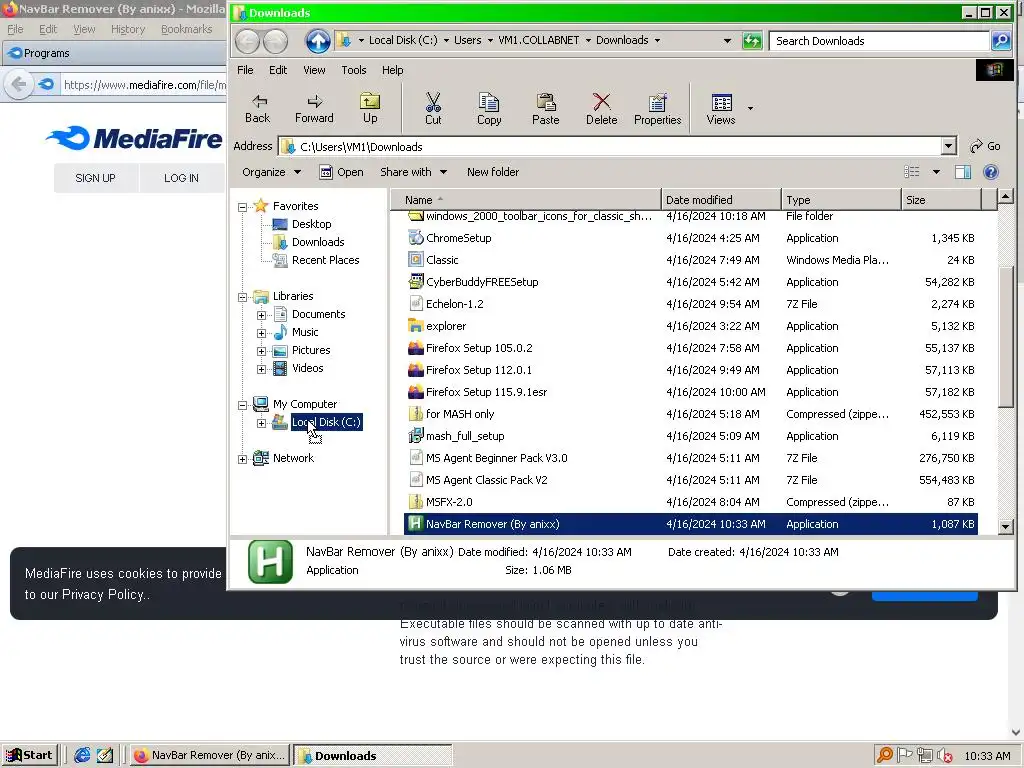
Task: Click the Paste clipboard icon
Action: pos(545,108)
